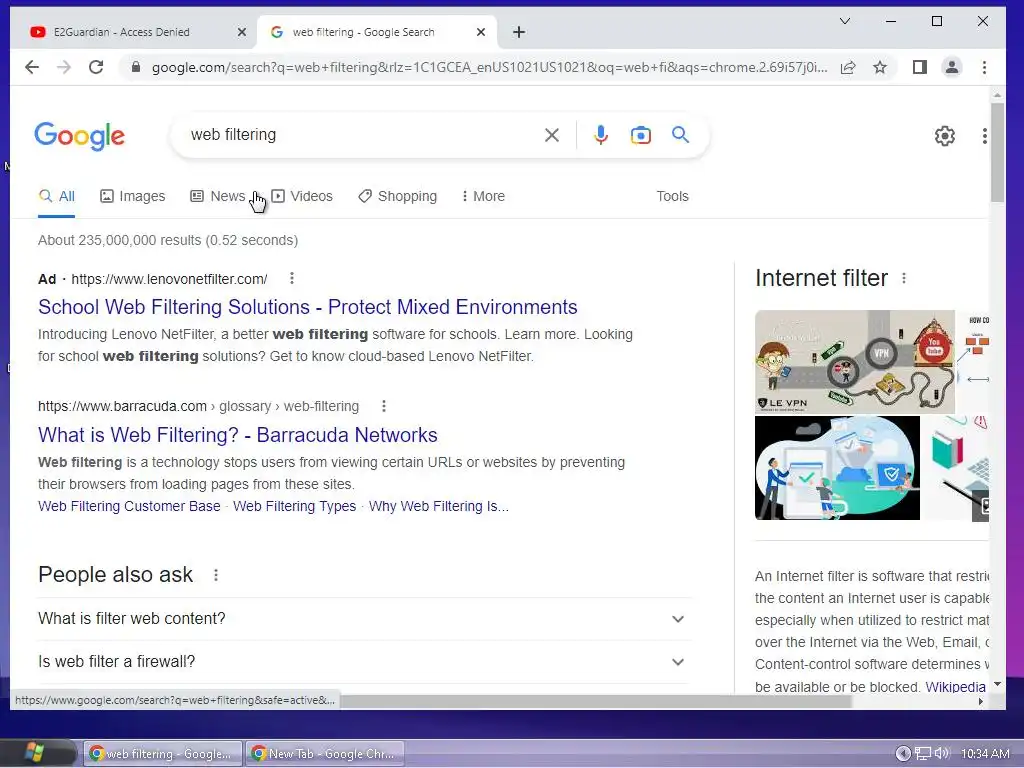This screenshot has height=768, width=1024.
Task: Click the 10:34 AM taskbar clock
Action: click(985, 754)
